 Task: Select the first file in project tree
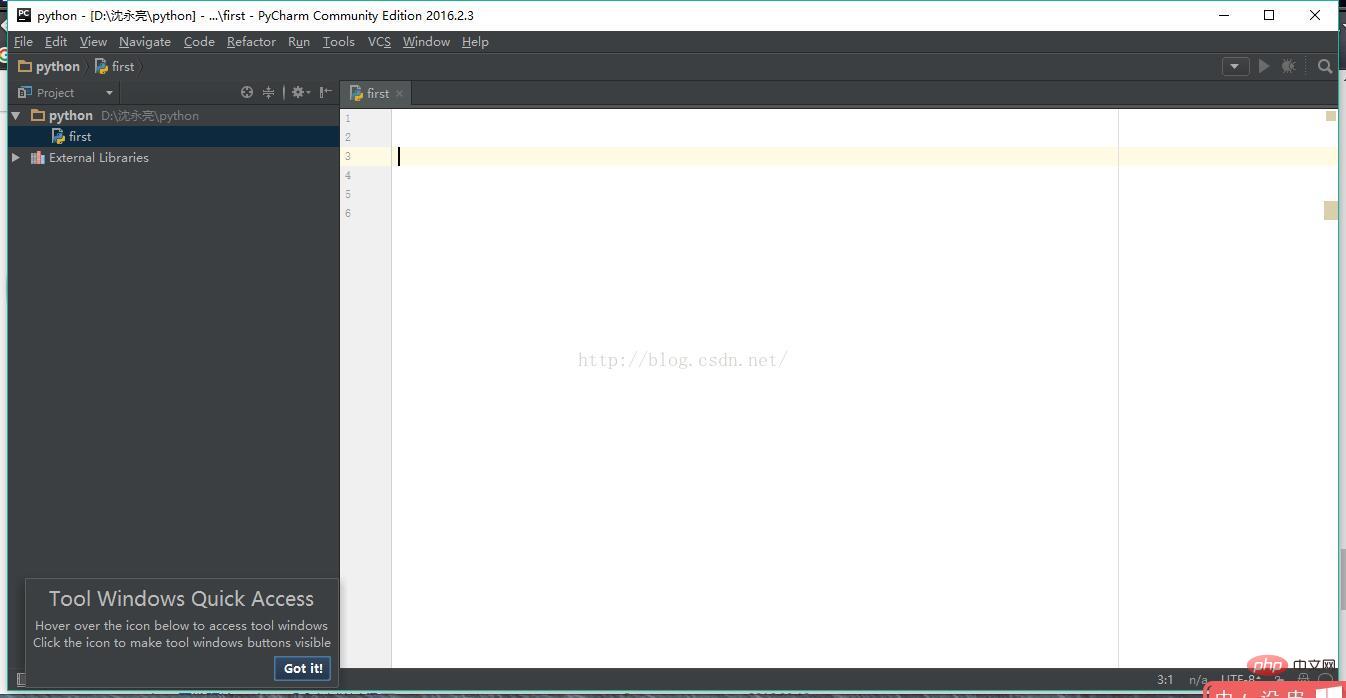point(174,136)
